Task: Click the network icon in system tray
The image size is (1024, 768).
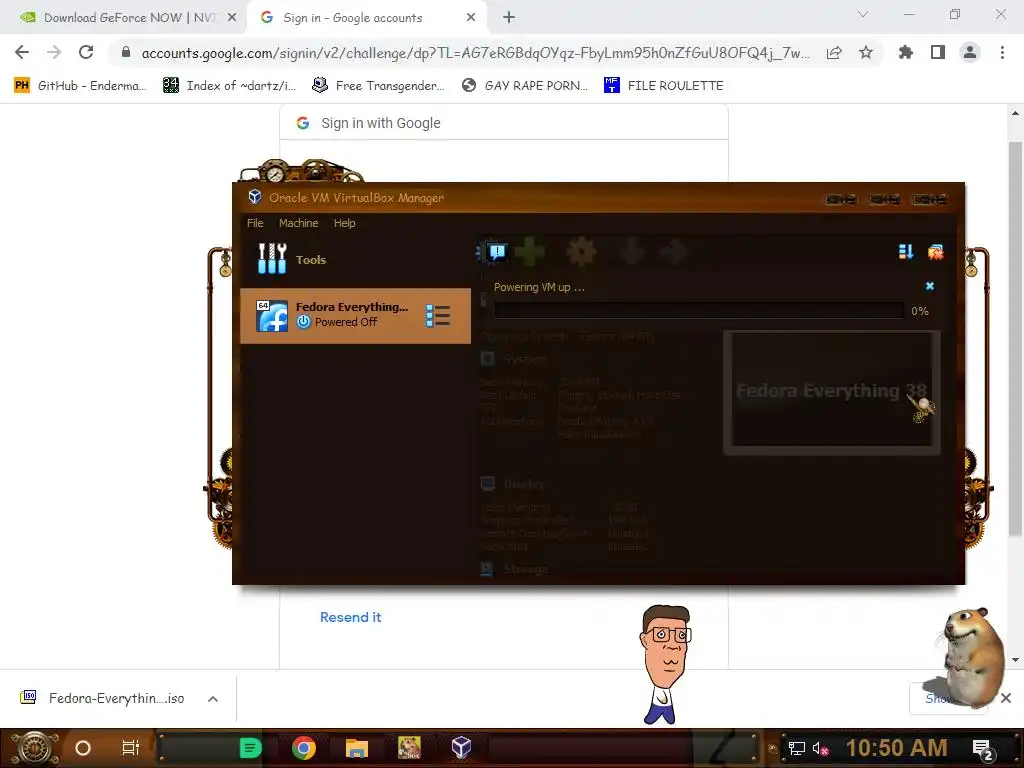Action: (796, 748)
